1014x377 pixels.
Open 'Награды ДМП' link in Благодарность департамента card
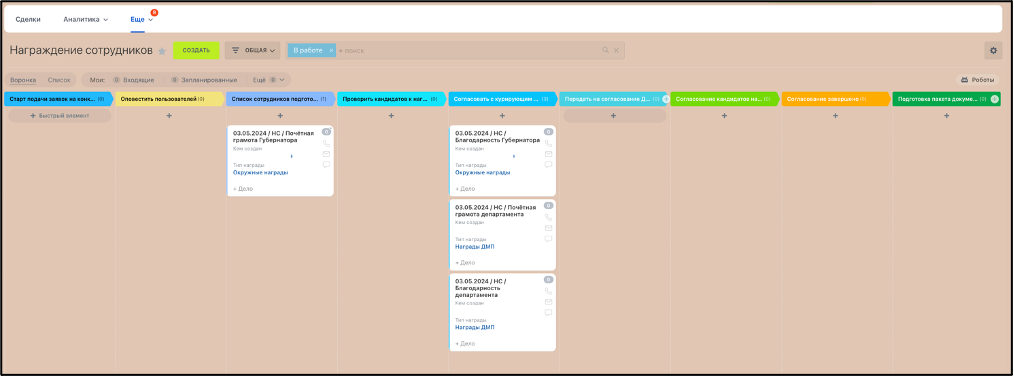[x=475, y=327]
